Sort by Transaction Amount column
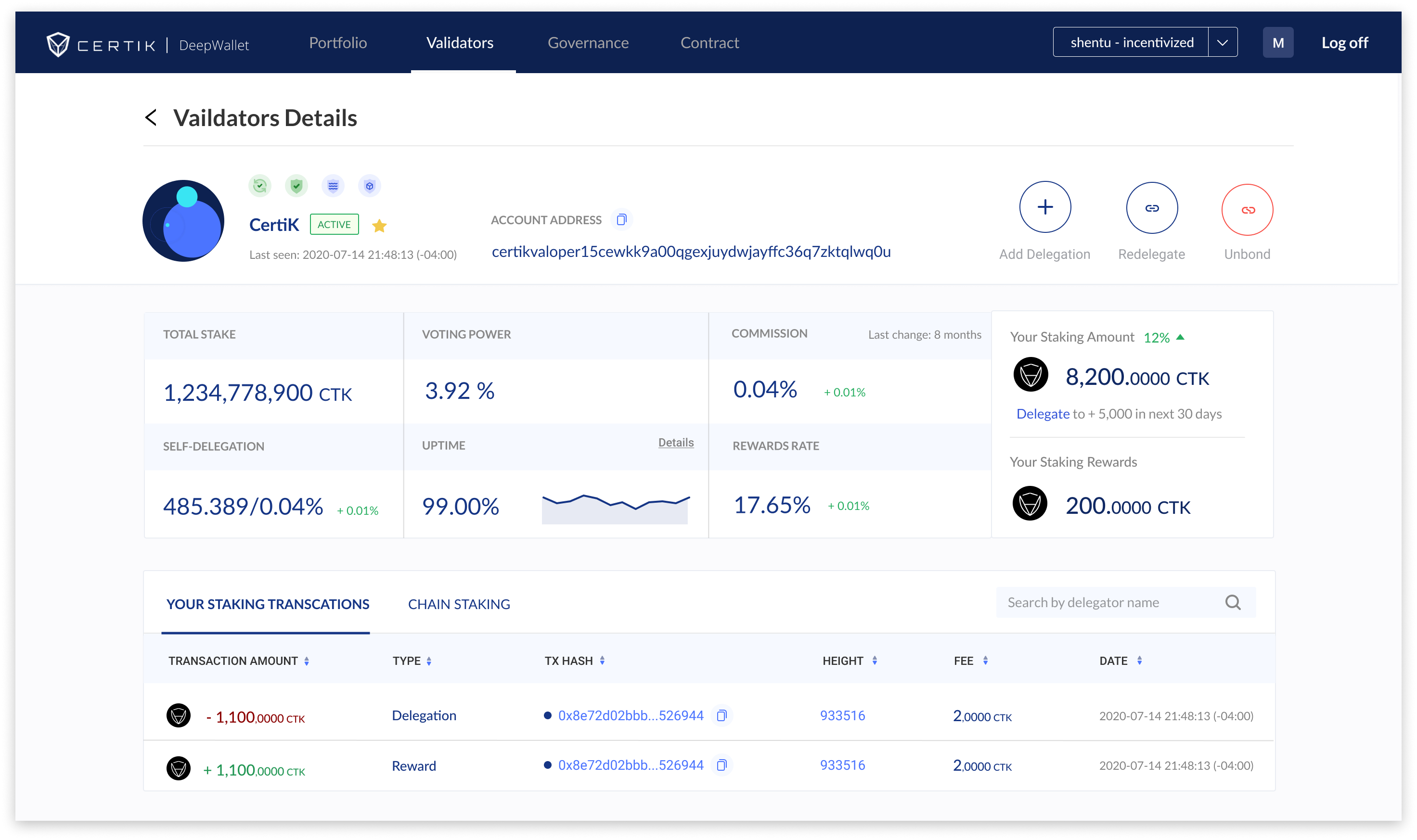This screenshot has width=1417, height=840. click(x=306, y=661)
